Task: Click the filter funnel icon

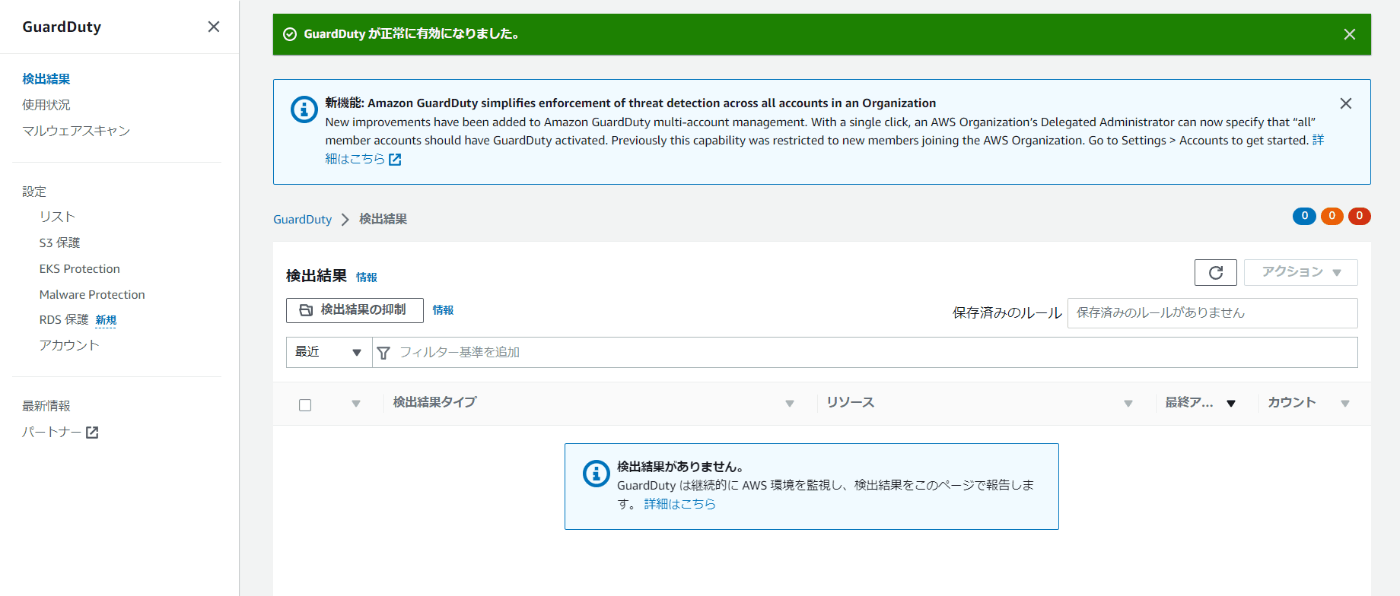Action: 383,353
